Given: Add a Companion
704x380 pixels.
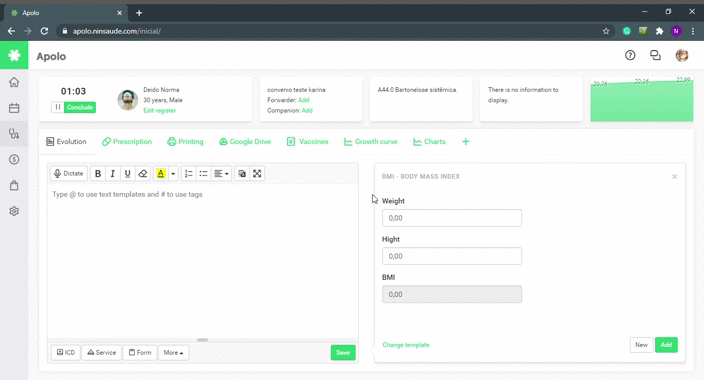Looking at the screenshot, I should click(x=307, y=110).
